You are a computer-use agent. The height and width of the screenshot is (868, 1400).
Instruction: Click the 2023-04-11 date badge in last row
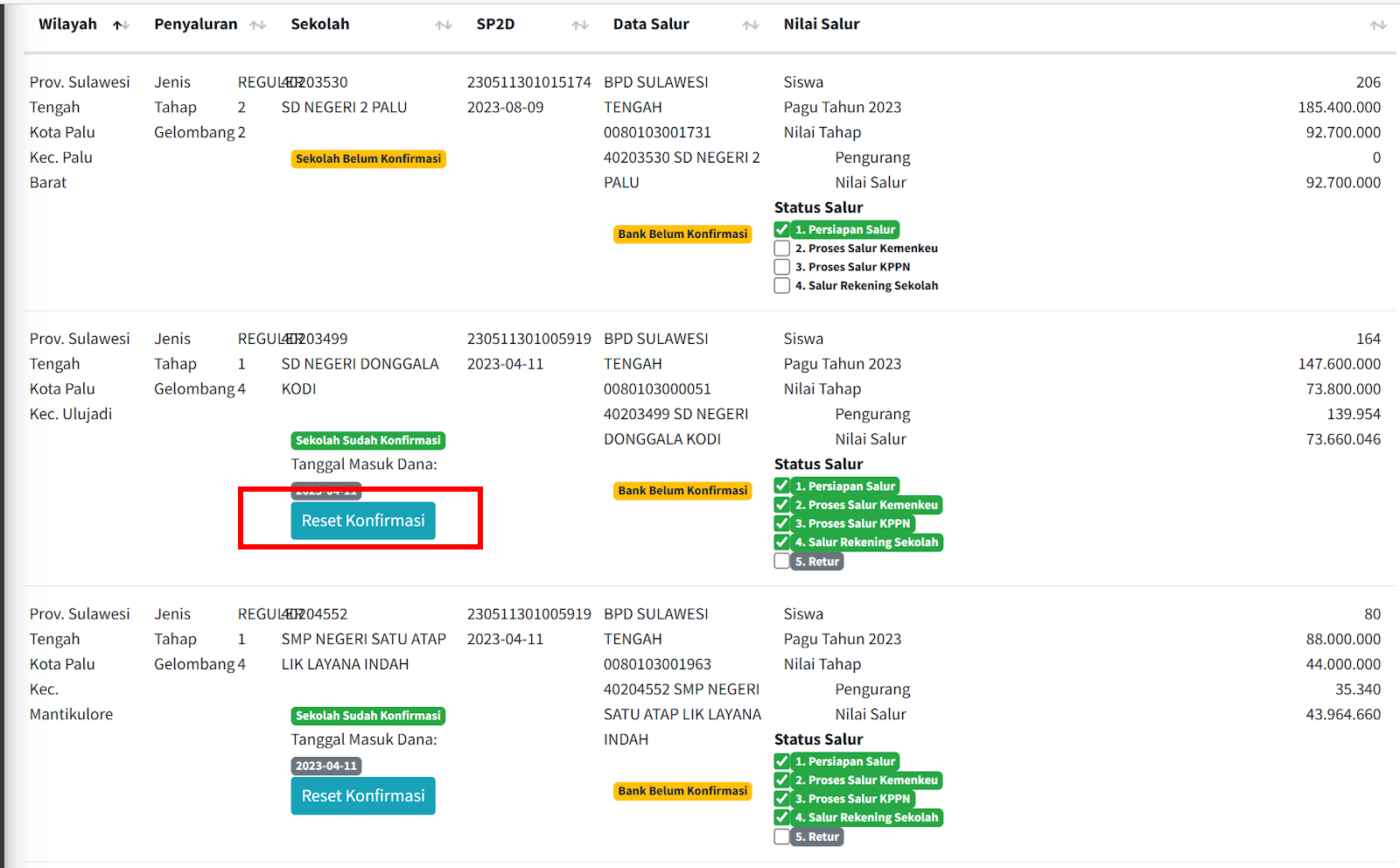tap(326, 766)
